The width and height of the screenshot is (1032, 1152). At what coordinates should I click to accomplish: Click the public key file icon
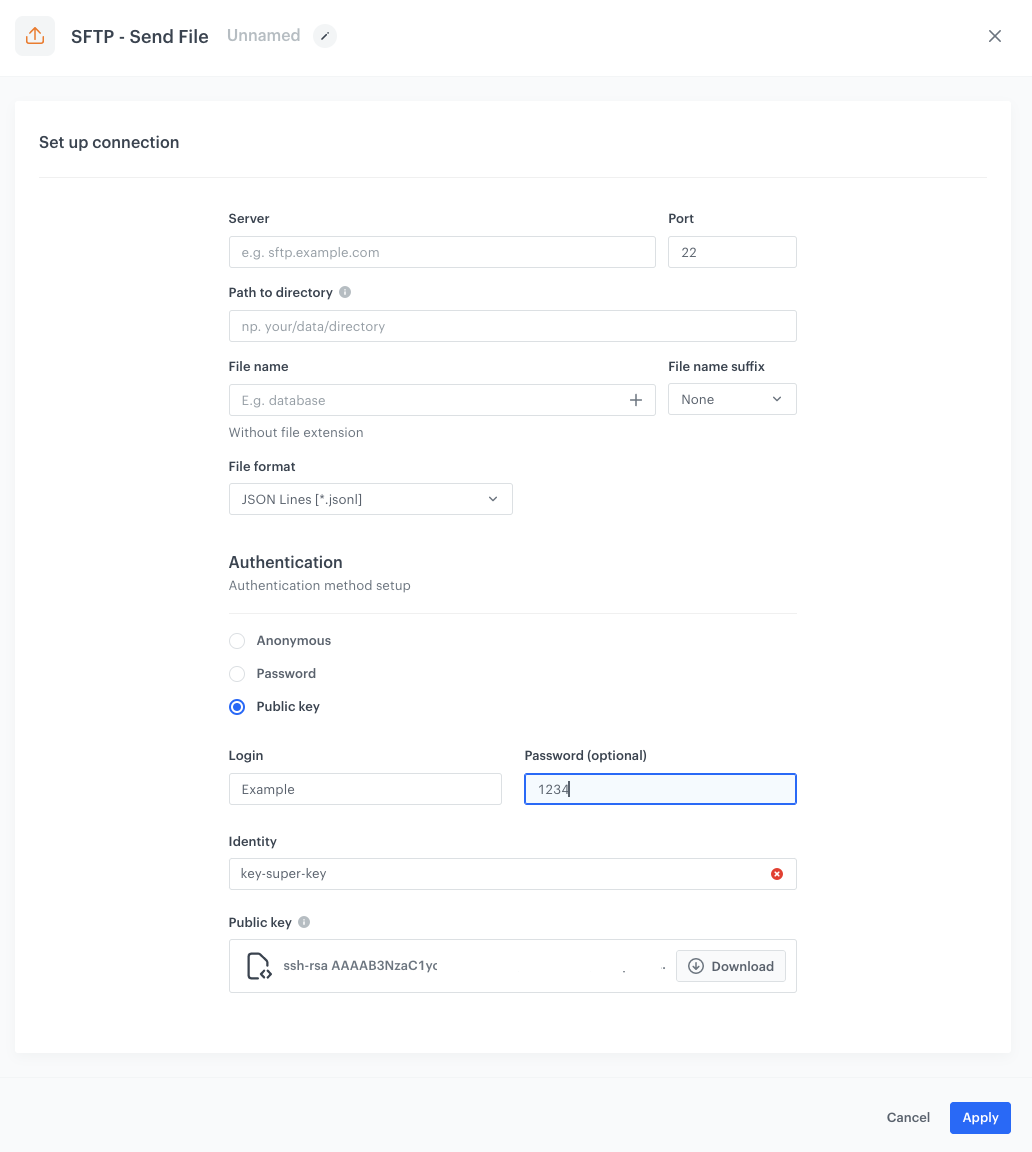pos(259,966)
